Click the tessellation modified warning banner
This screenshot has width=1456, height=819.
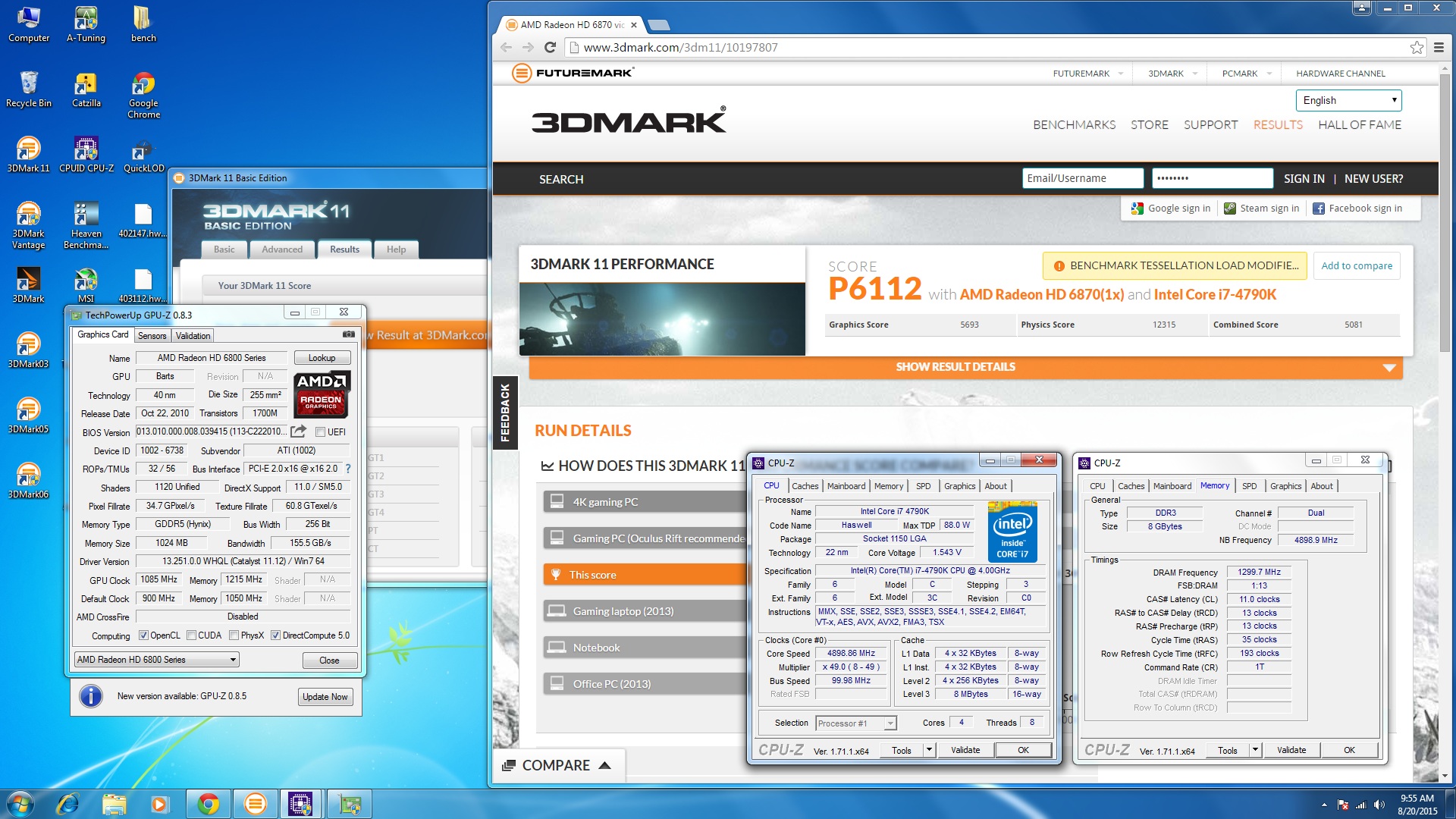pyautogui.click(x=1175, y=265)
